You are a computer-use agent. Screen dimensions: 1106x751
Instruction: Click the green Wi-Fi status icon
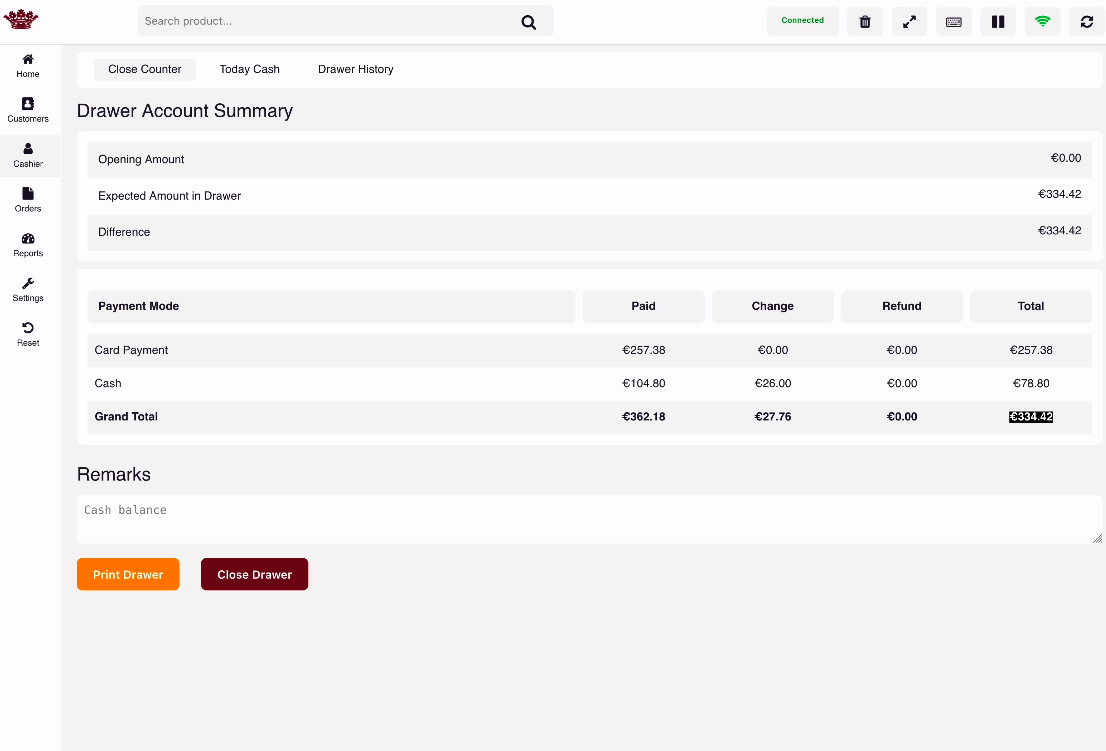pyautogui.click(x=1042, y=22)
